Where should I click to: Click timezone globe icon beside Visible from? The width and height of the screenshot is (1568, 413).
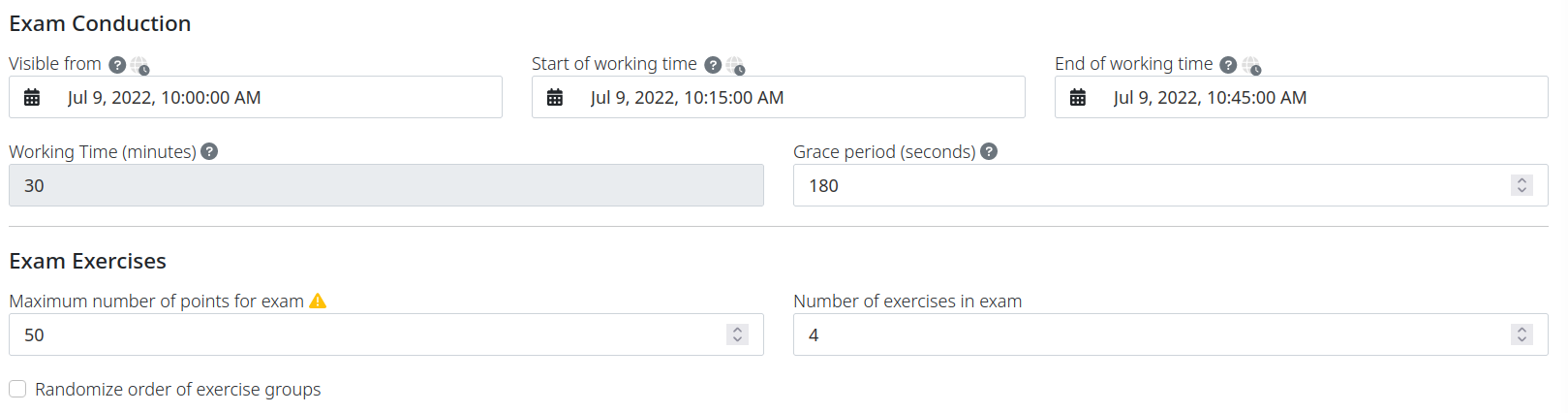coord(140,66)
